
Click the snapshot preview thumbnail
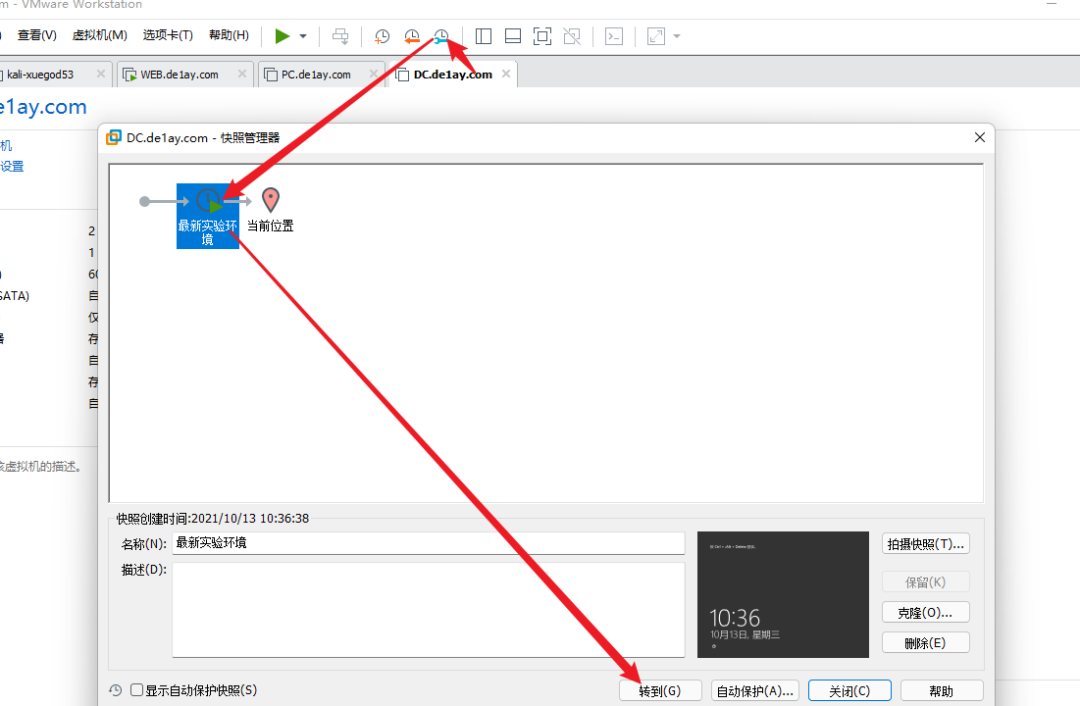783,594
